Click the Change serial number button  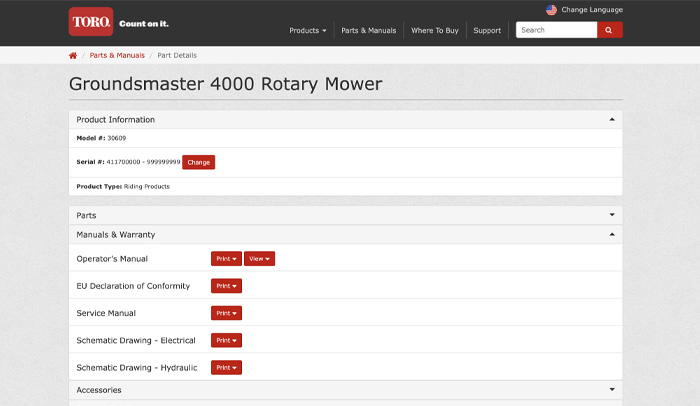click(199, 162)
